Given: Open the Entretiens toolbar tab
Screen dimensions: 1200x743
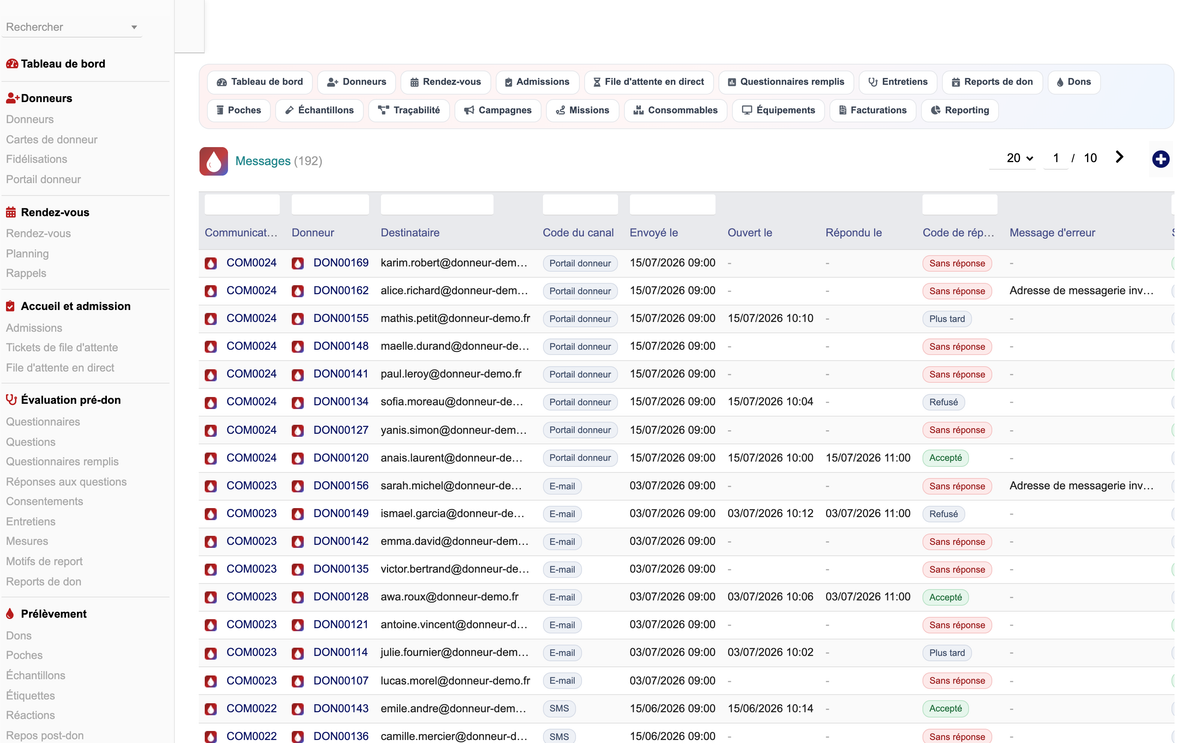Looking at the screenshot, I should tap(897, 82).
